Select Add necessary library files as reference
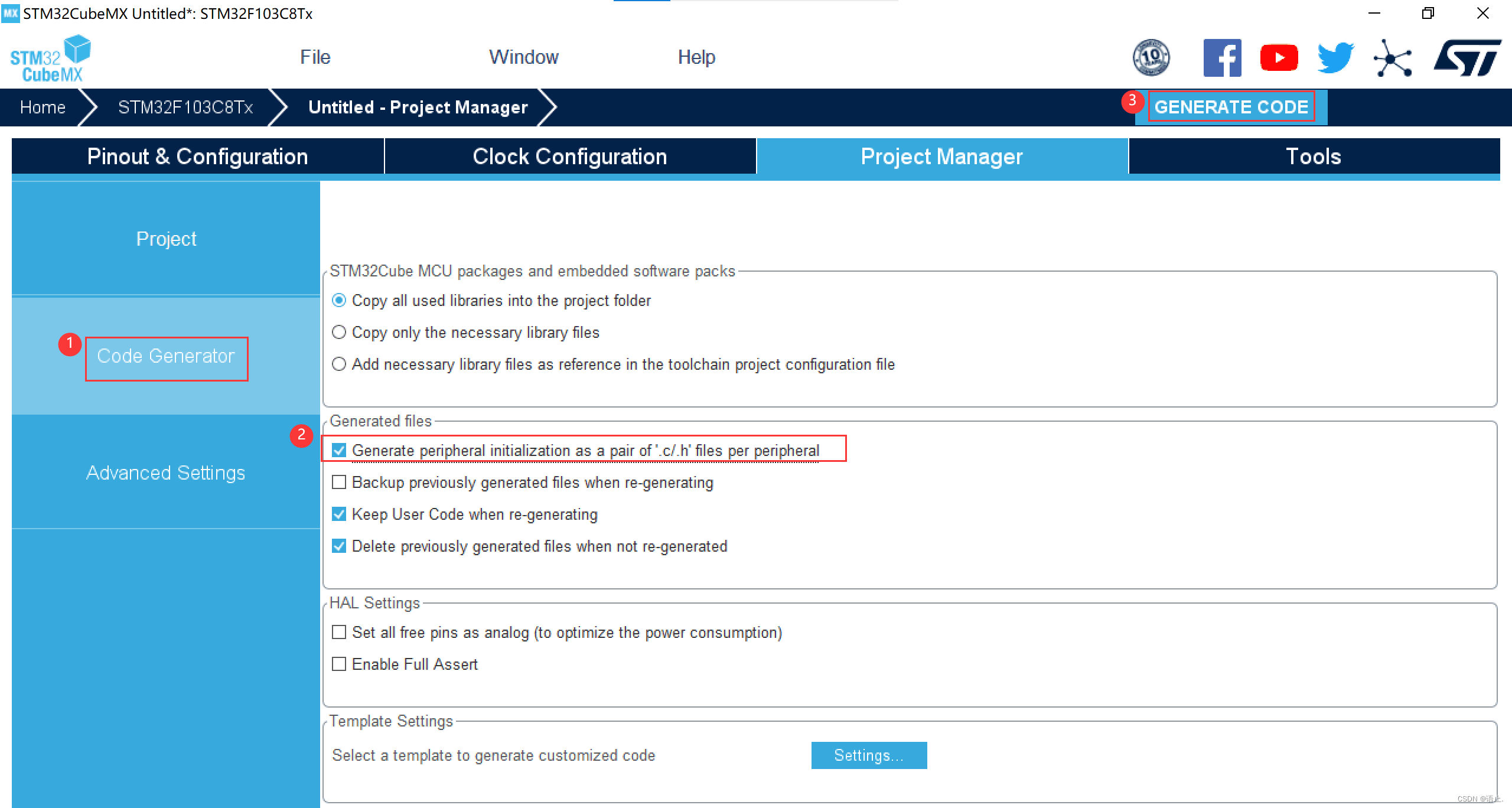This screenshot has height=808, width=1512. [339, 364]
